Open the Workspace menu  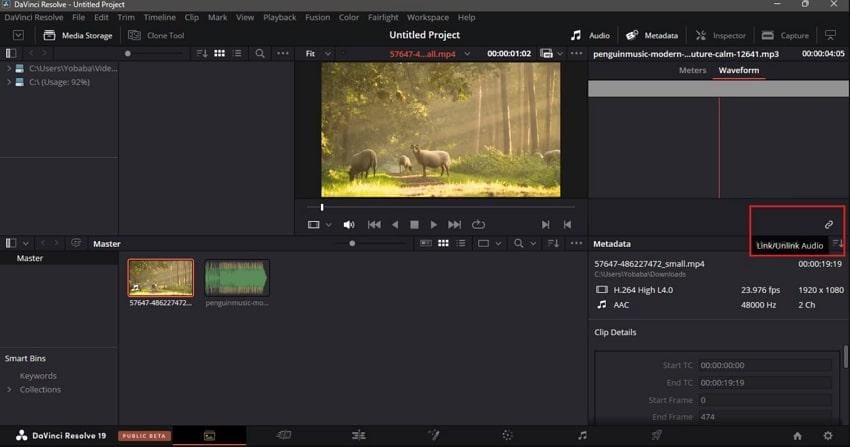(x=428, y=17)
